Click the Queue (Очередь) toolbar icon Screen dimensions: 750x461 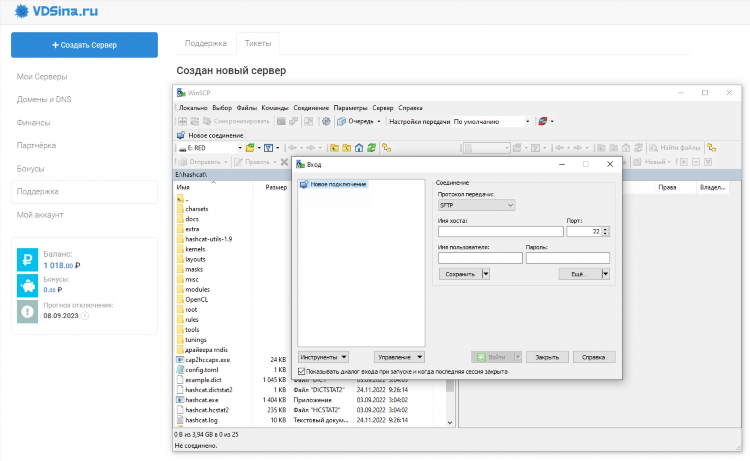[342, 121]
